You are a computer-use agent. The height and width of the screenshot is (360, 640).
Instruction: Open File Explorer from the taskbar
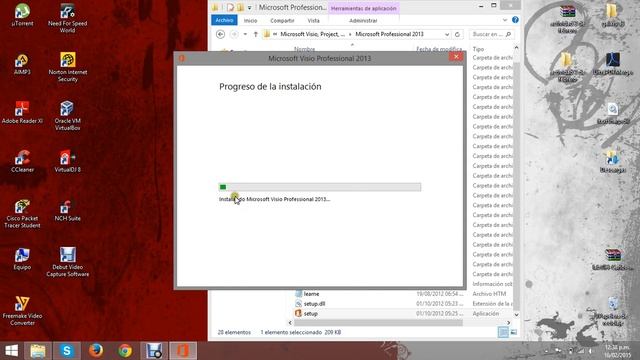pyautogui.click(x=38, y=351)
